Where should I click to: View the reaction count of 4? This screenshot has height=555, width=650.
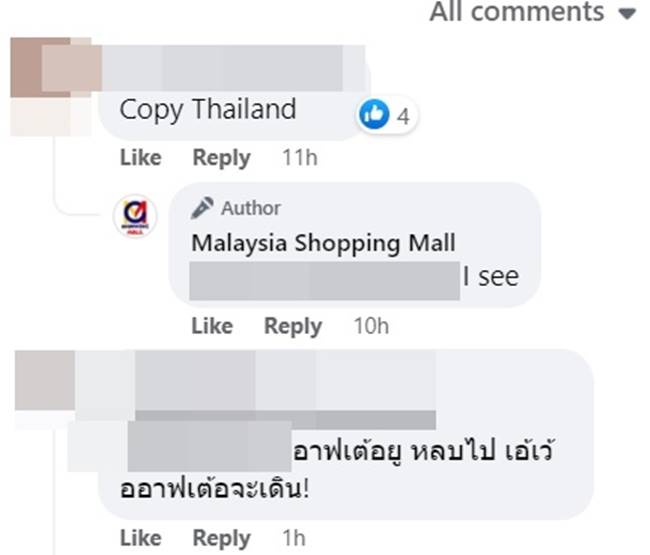(x=403, y=116)
